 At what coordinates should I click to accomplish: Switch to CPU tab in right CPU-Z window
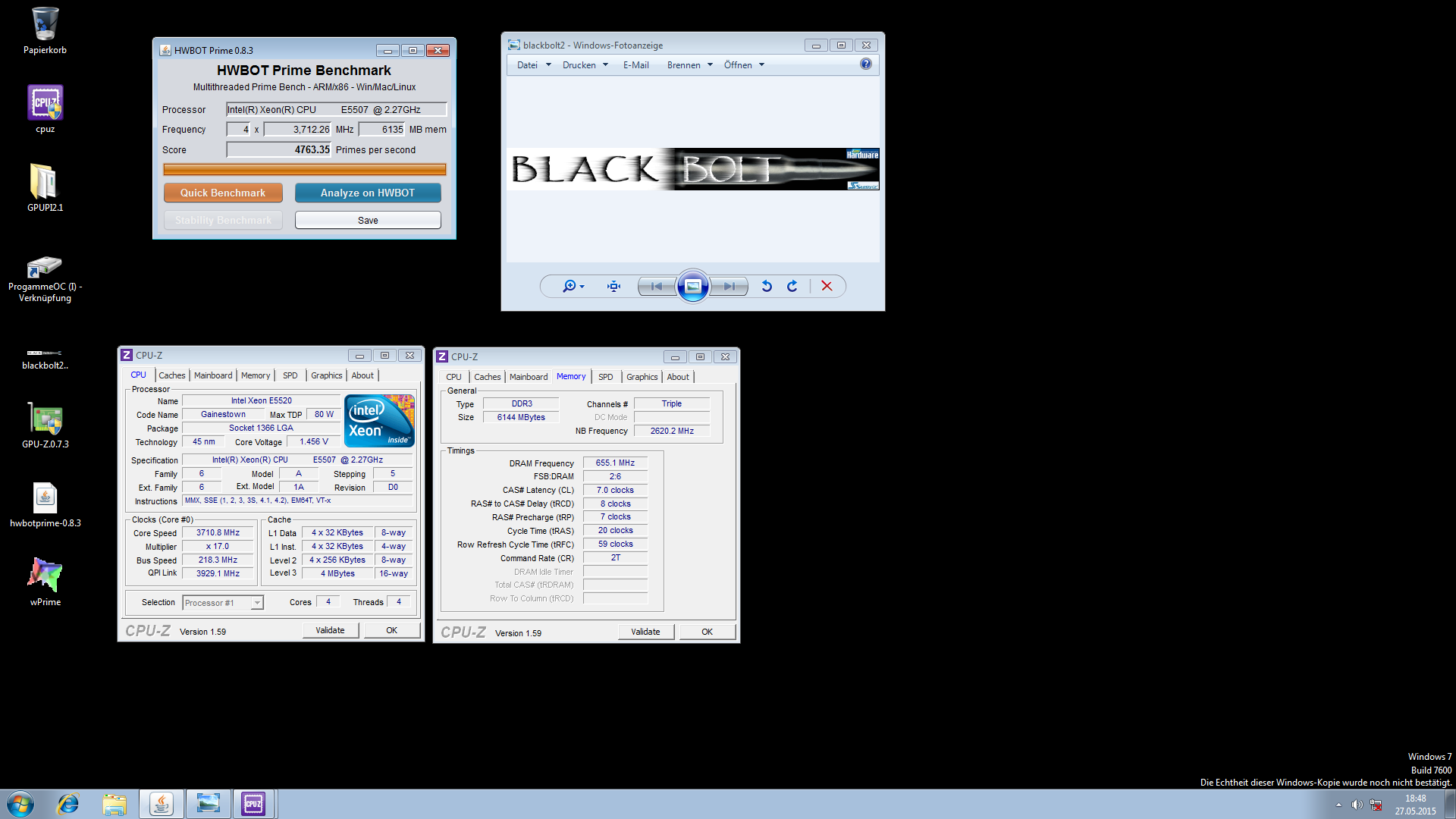click(453, 377)
